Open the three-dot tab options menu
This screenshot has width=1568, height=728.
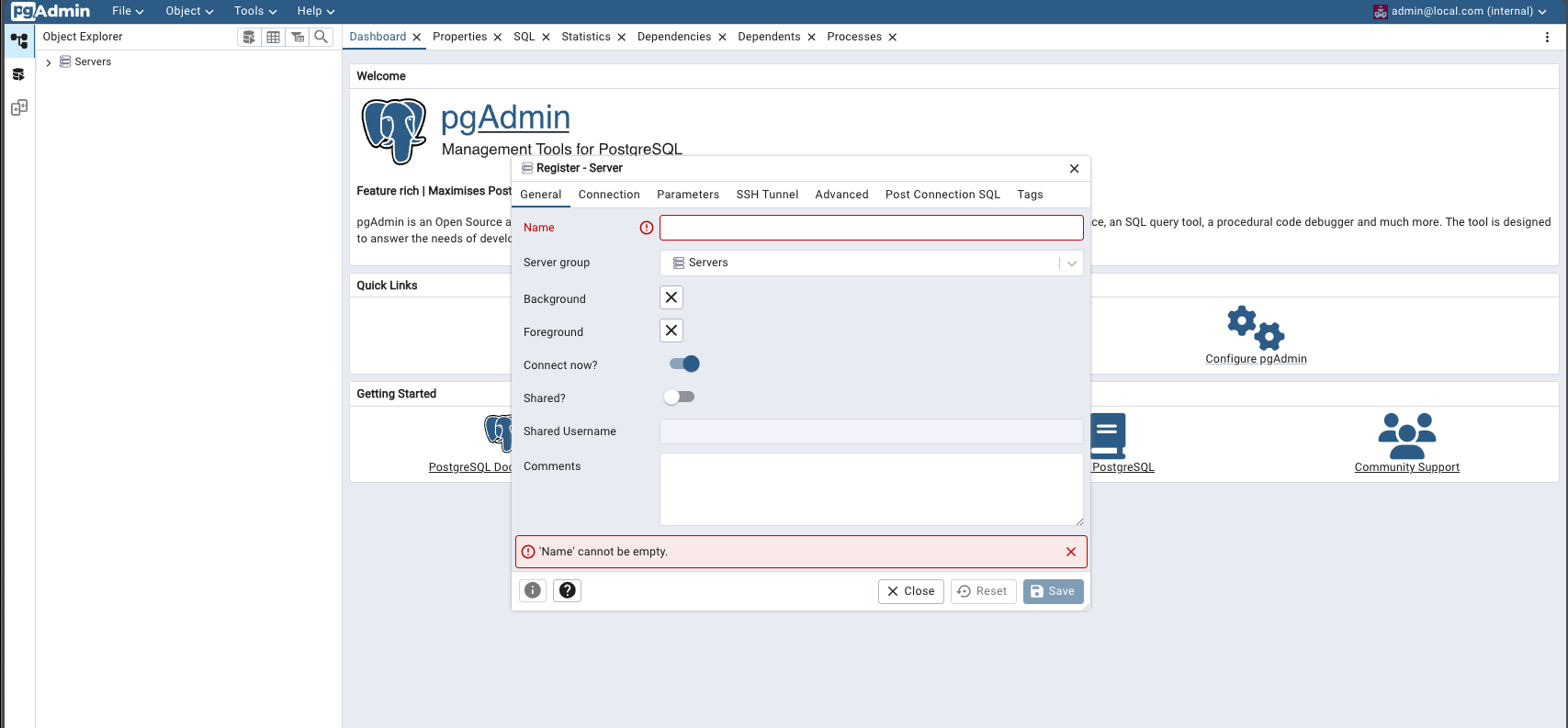1548,38
